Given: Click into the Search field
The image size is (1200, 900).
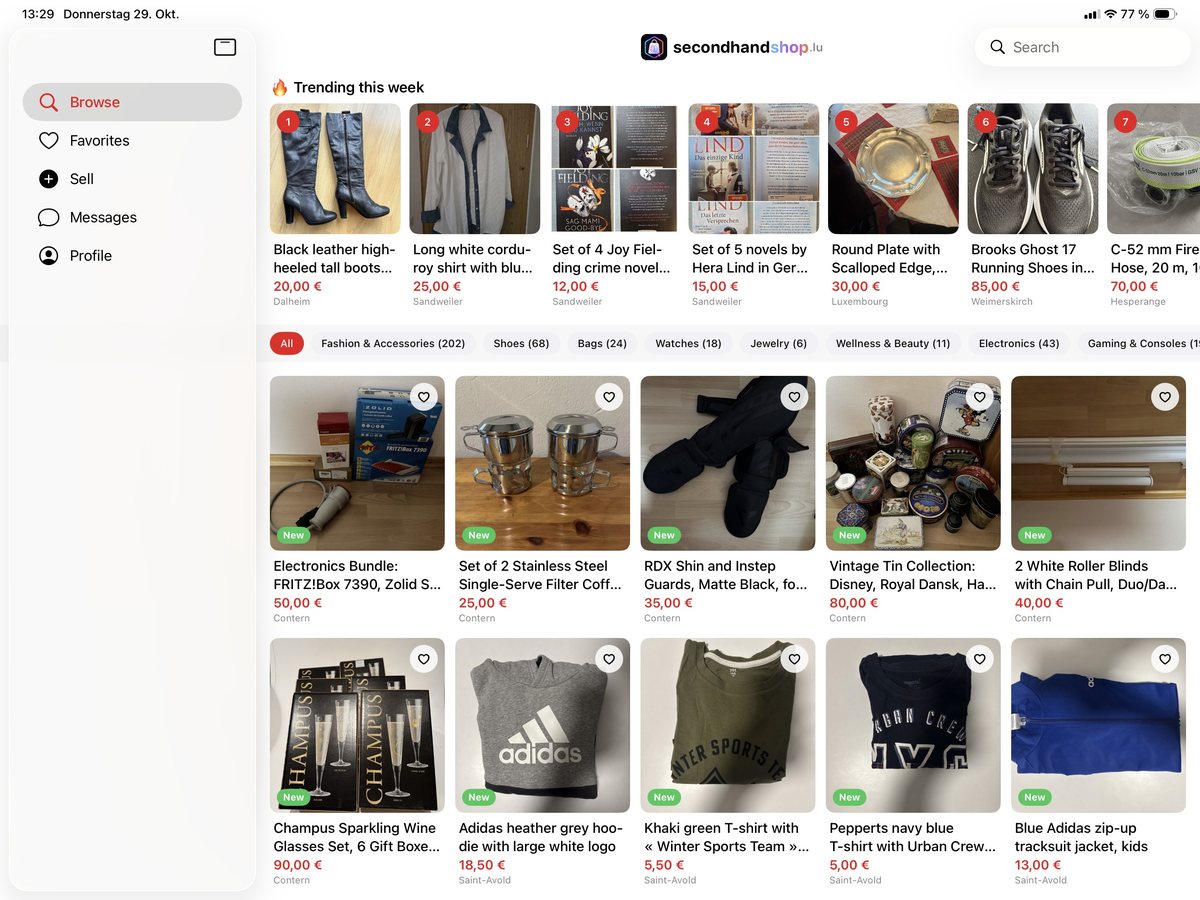Looking at the screenshot, I should coord(1082,47).
